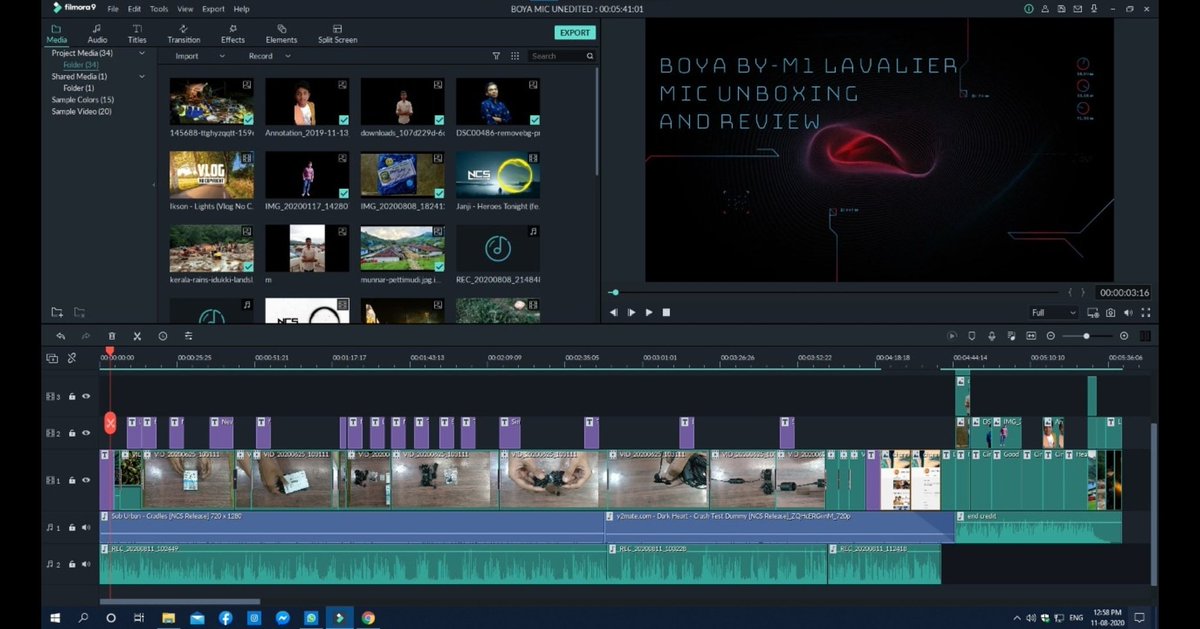Image resolution: width=1200 pixels, height=629 pixels.
Task: Mute audio track 1
Action: point(86,527)
